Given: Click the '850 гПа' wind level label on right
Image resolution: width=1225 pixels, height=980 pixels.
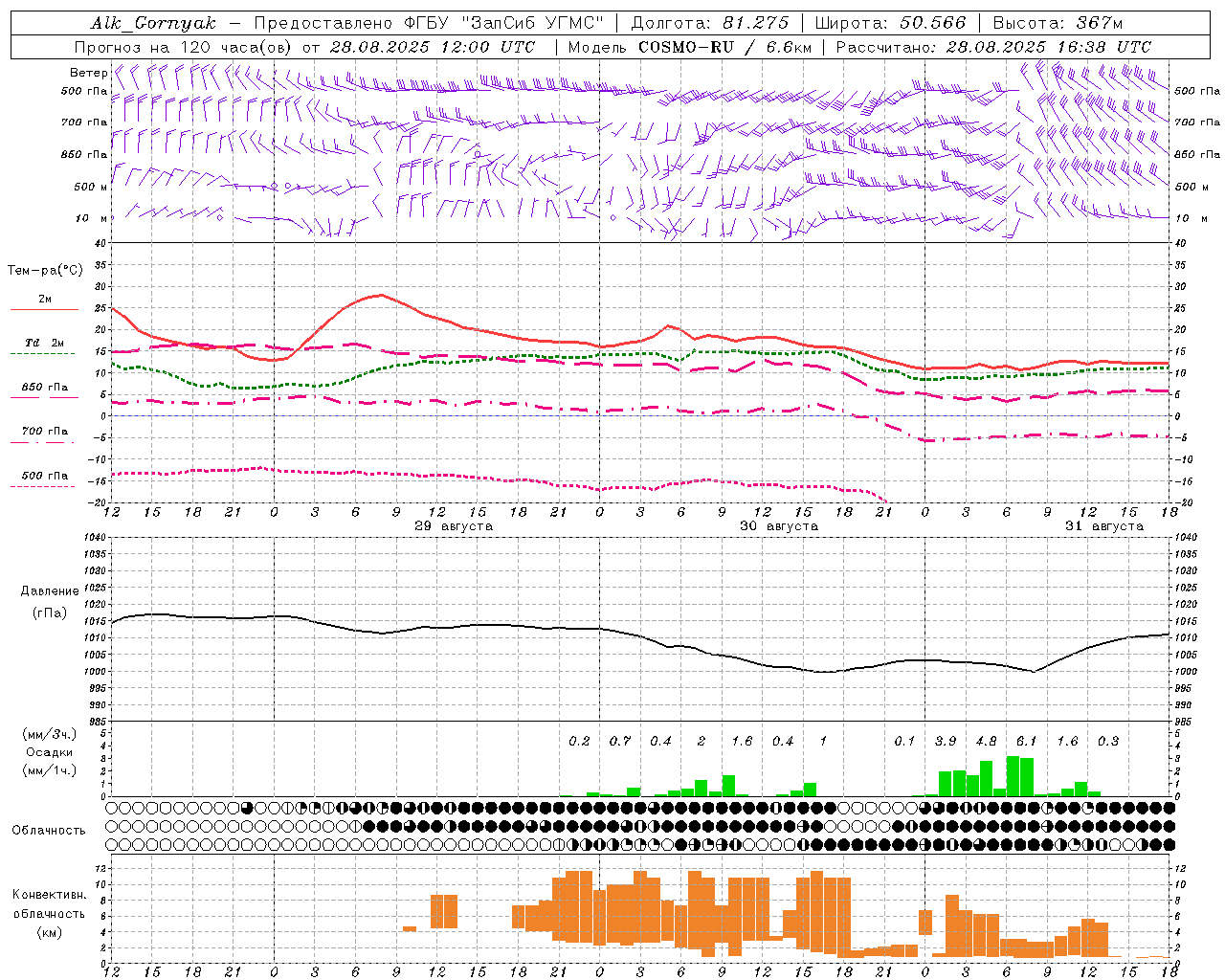Looking at the screenshot, I should point(1197,155).
